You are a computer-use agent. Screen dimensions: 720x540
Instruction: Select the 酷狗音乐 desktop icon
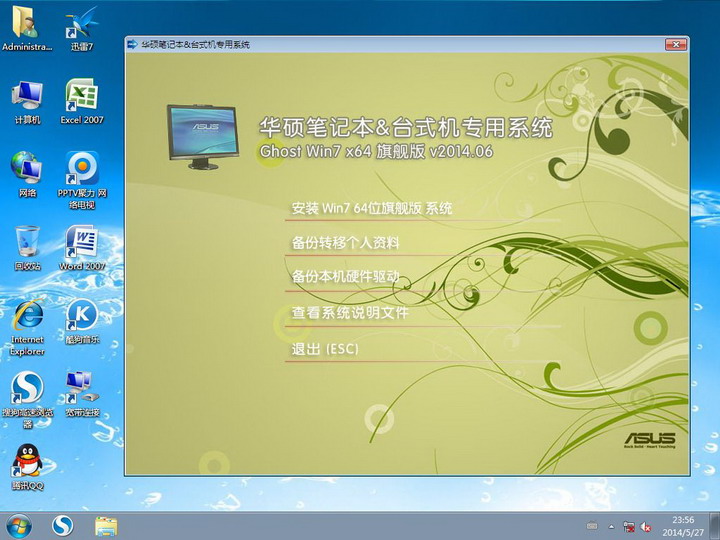(82, 314)
